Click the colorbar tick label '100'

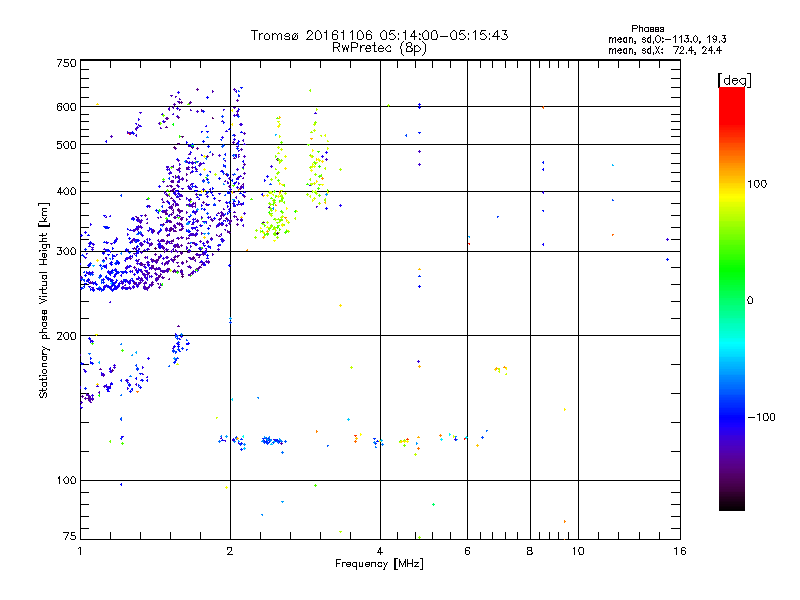click(757, 184)
